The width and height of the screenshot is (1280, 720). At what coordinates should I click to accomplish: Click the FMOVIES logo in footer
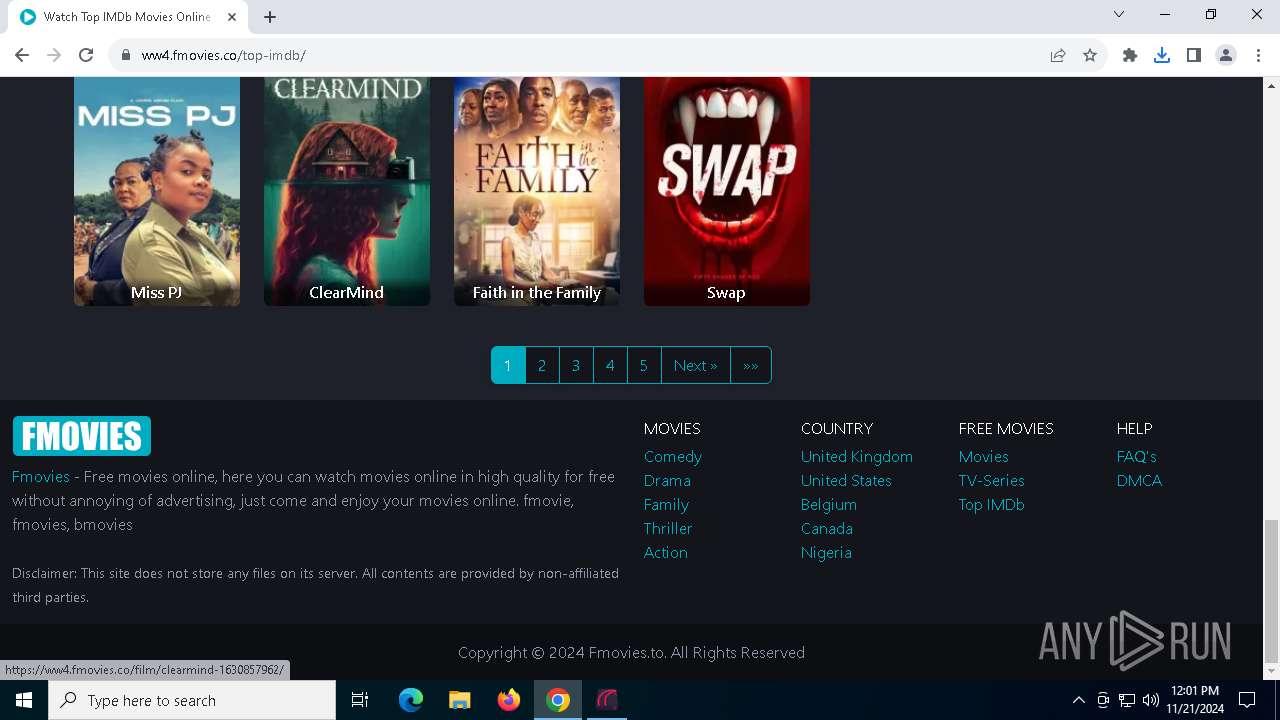tap(82, 436)
